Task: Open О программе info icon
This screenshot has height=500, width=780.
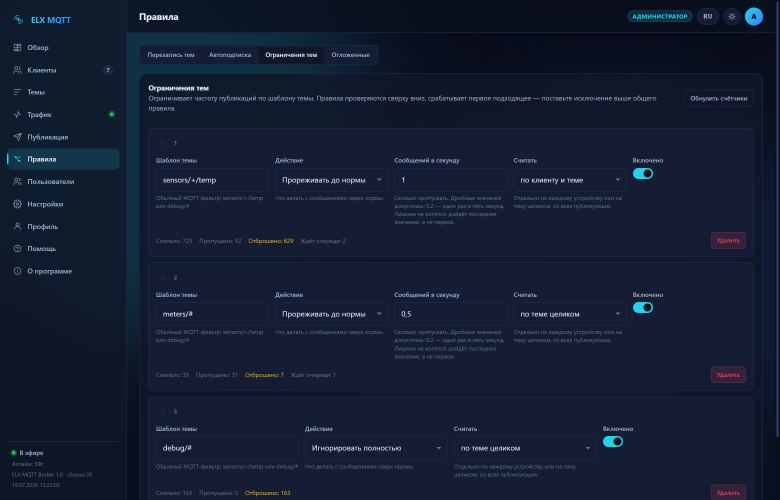Action: point(17,271)
